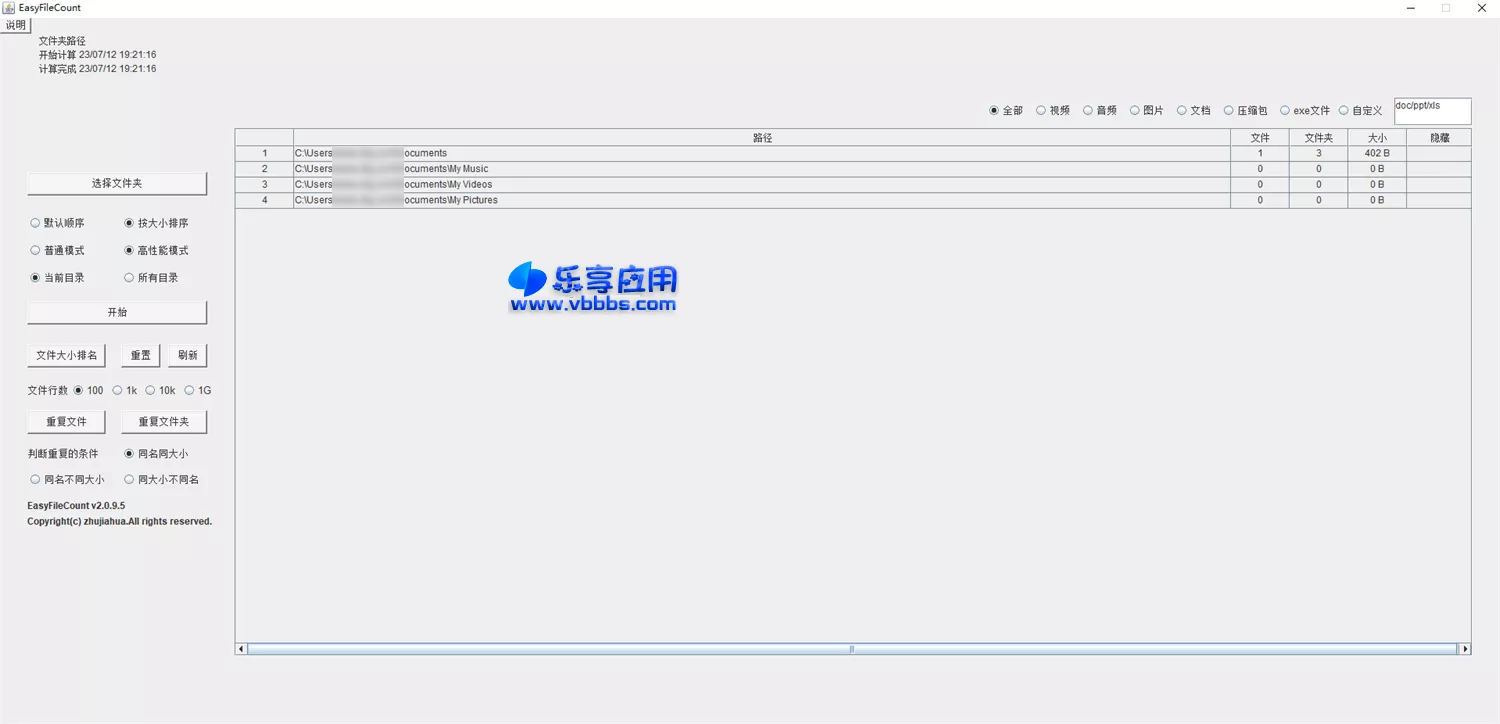Select the 压缩包 archive filter
Image resolution: width=1500 pixels, height=724 pixels.
click(x=1228, y=110)
